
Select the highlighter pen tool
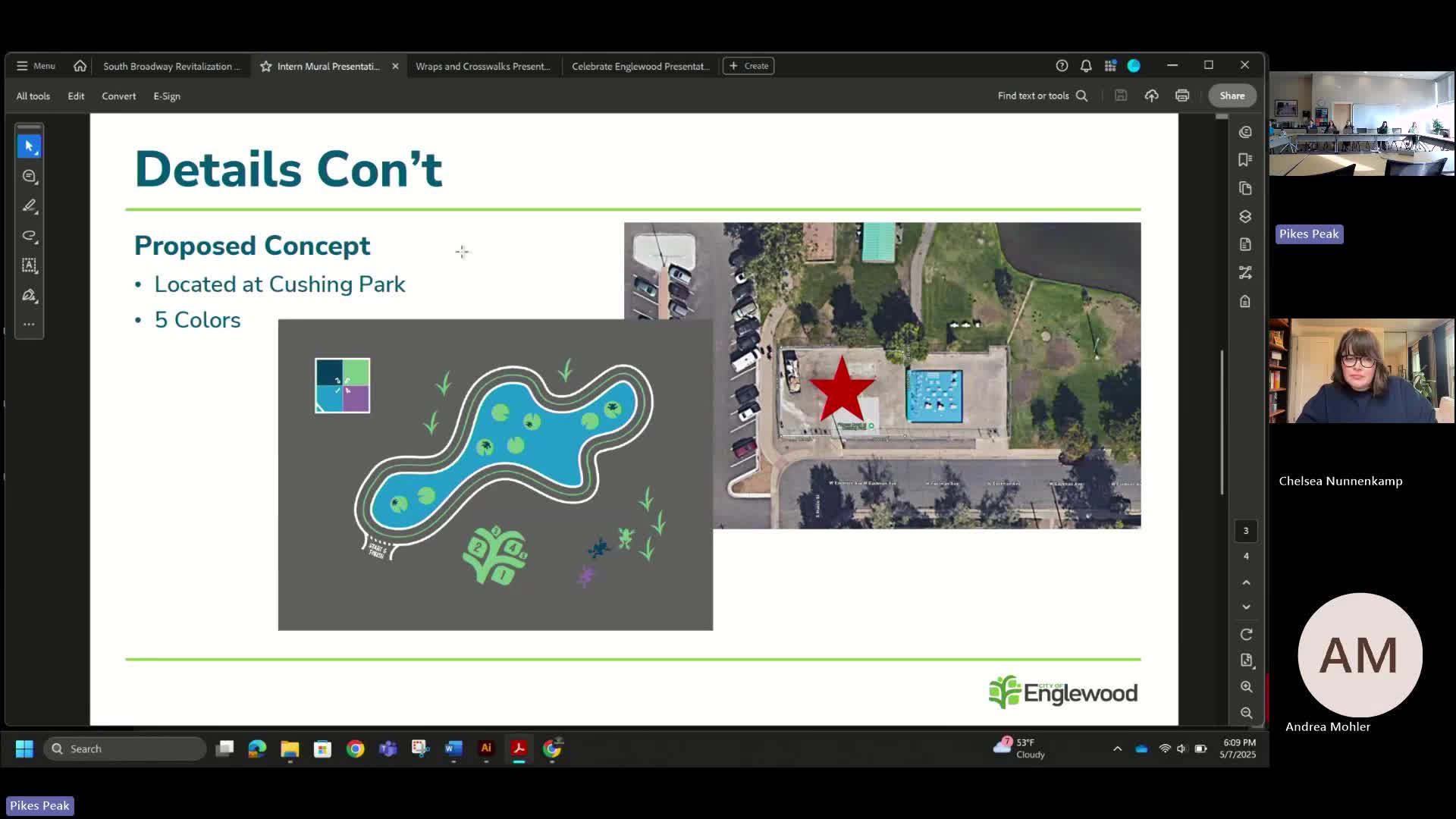(30, 206)
